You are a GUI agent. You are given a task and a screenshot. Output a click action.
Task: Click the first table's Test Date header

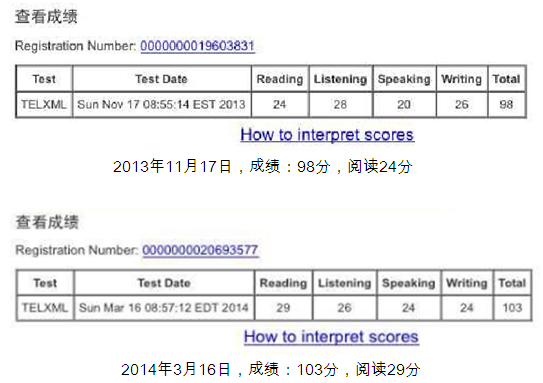pyautogui.click(x=161, y=79)
